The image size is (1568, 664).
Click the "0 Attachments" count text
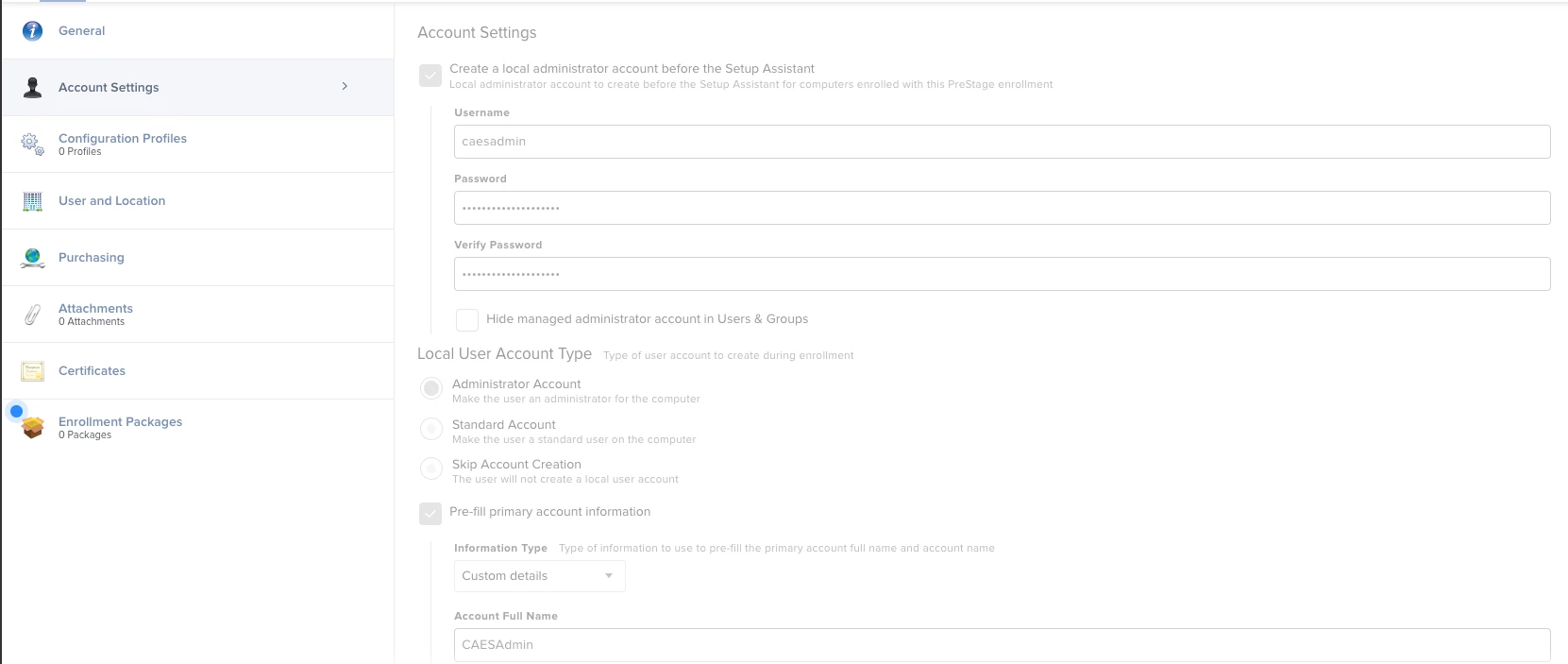pyautogui.click(x=92, y=322)
